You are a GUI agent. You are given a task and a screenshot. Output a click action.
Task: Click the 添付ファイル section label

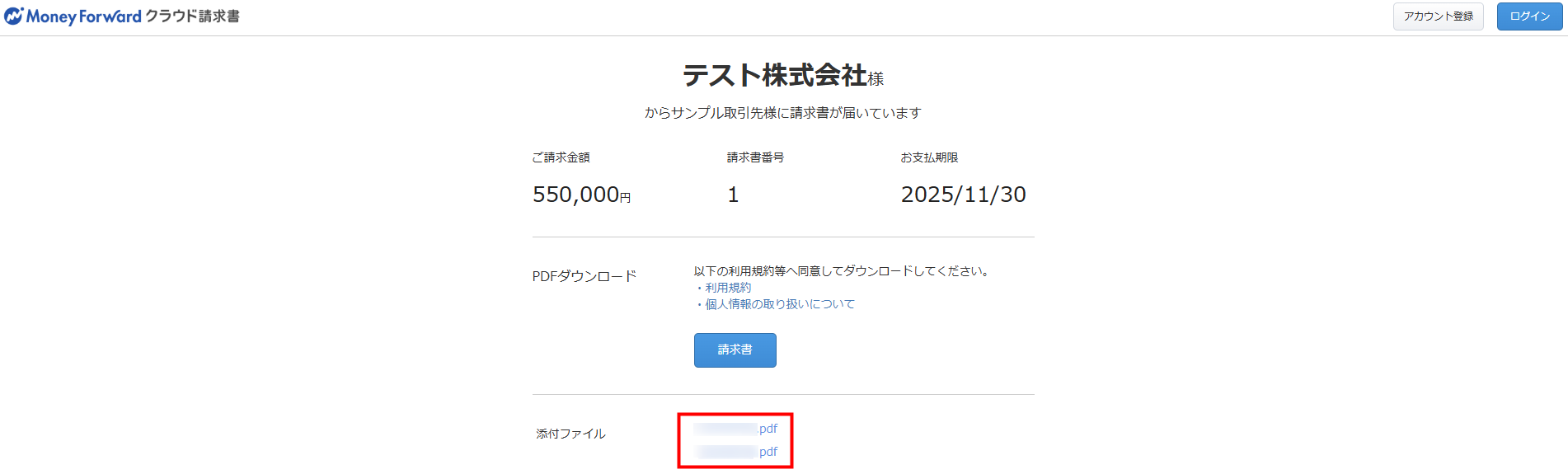(570, 434)
